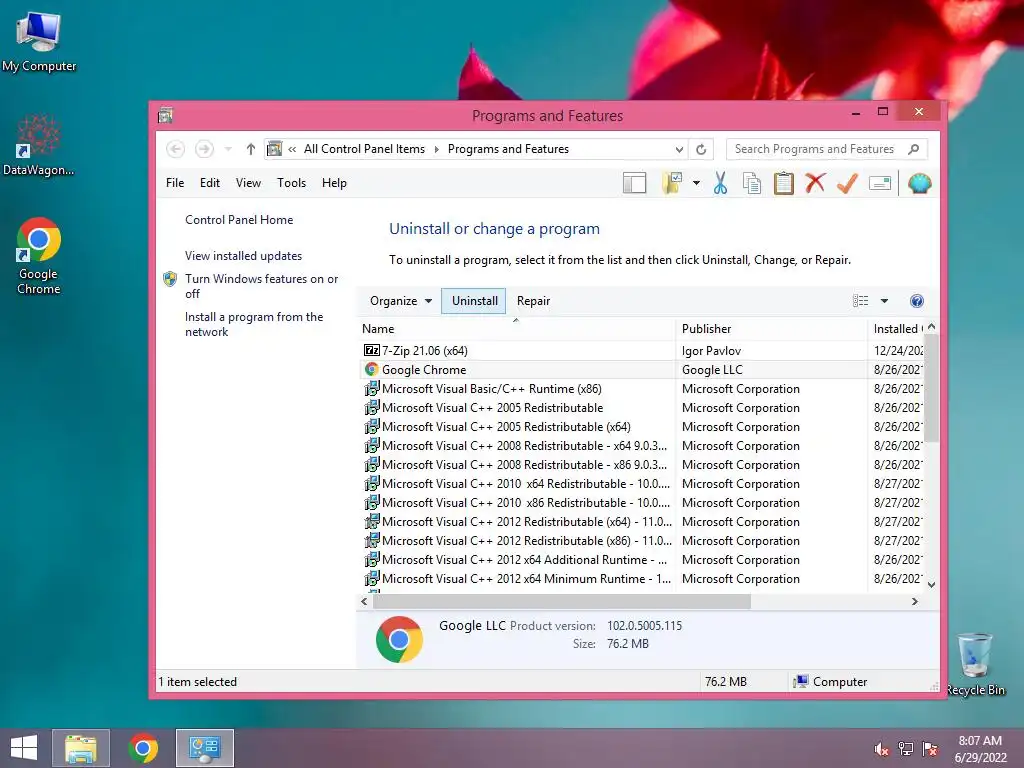1024x768 pixels.
Task: Click the blue Help question mark icon
Action: [917, 301]
